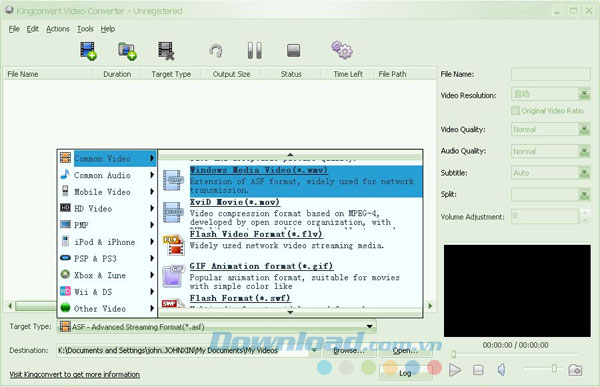Open the Video Resolution dropdown

(x=584, y=94)
